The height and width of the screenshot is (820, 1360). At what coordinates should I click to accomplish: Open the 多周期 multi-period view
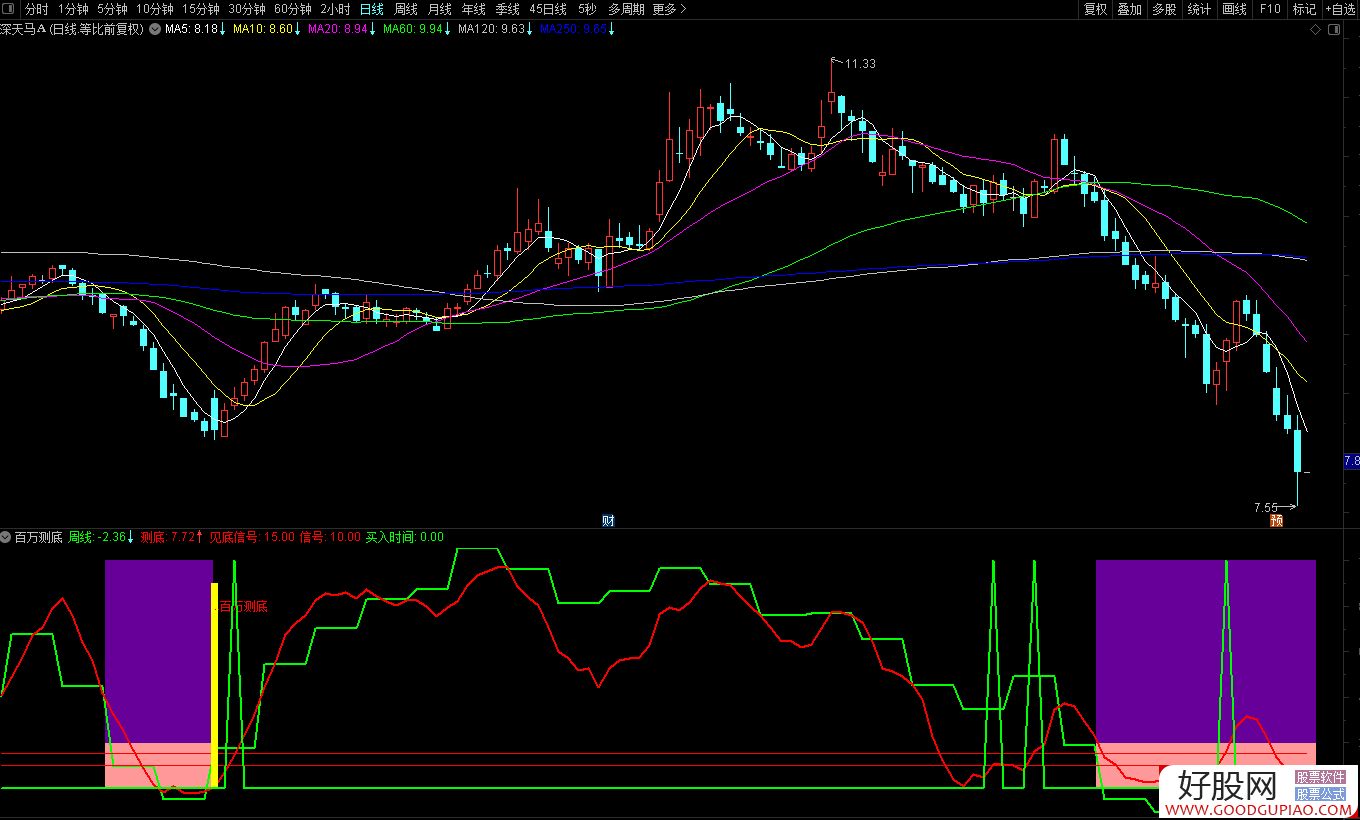(x=626, y=9)
